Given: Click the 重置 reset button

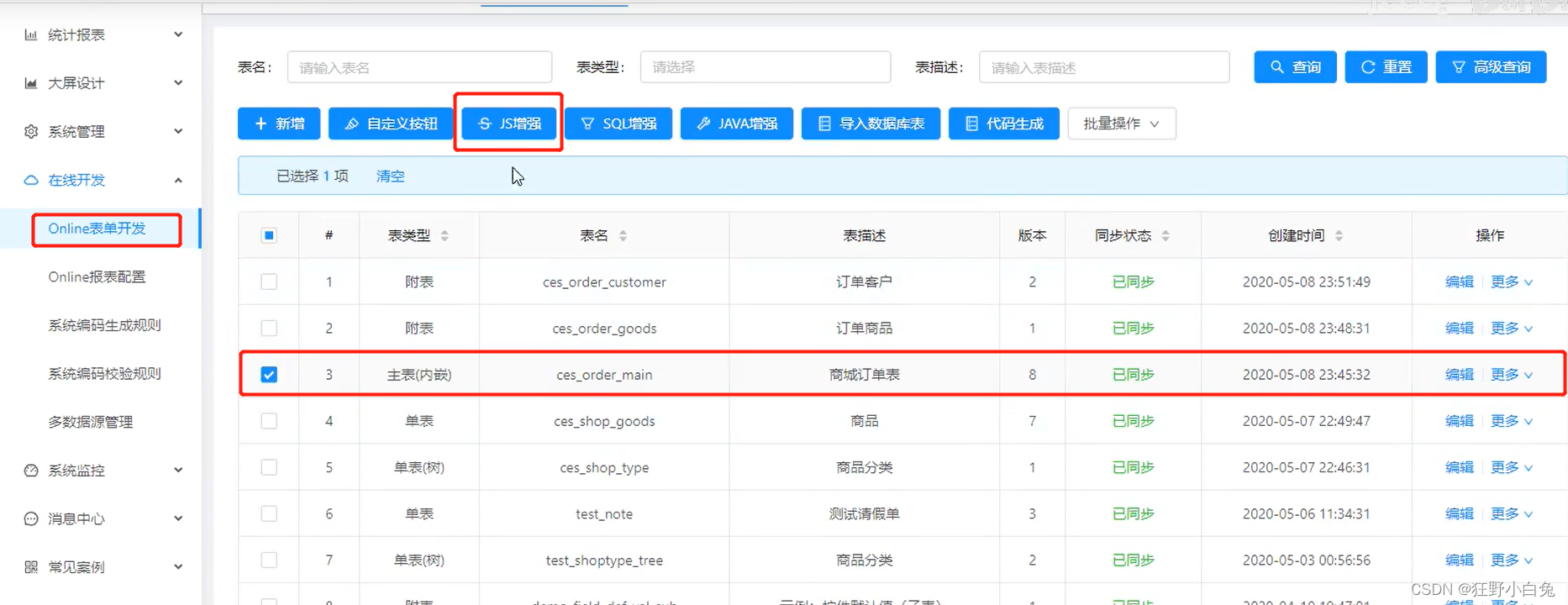Looking at the screenshot, I should pyautogui.click(x=1386, y=67).
